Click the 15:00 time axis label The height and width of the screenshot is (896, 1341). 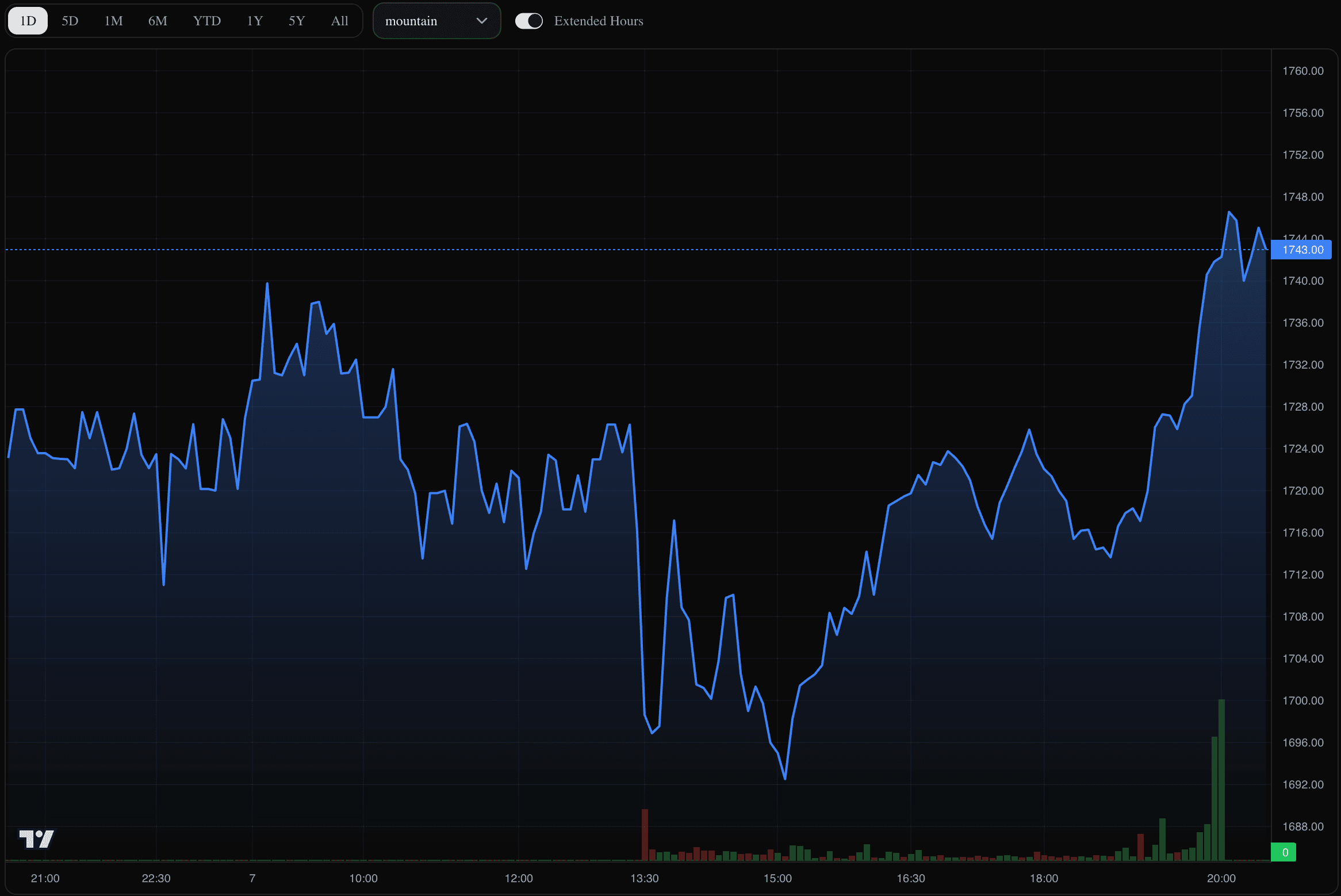coord(777,878)
